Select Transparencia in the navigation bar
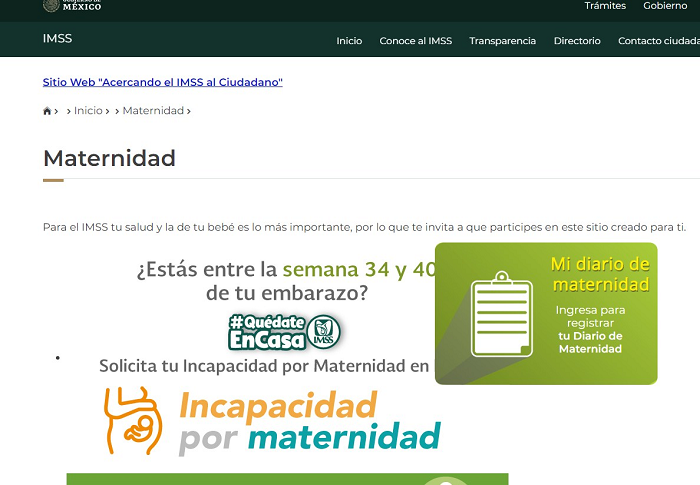The image size is (700, 485). click(502, 41)
